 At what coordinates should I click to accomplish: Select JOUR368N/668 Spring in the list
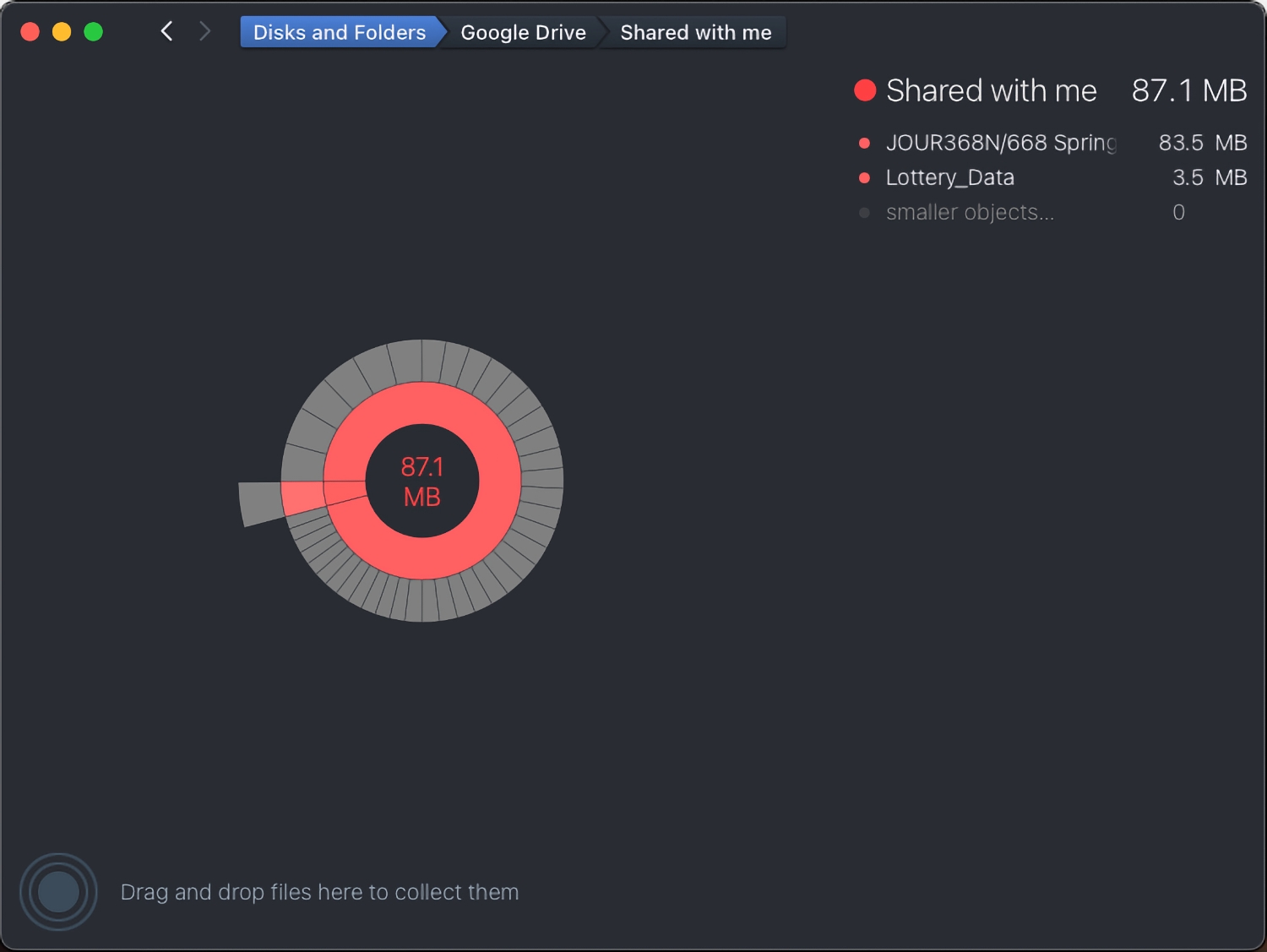click(1001, 143)
